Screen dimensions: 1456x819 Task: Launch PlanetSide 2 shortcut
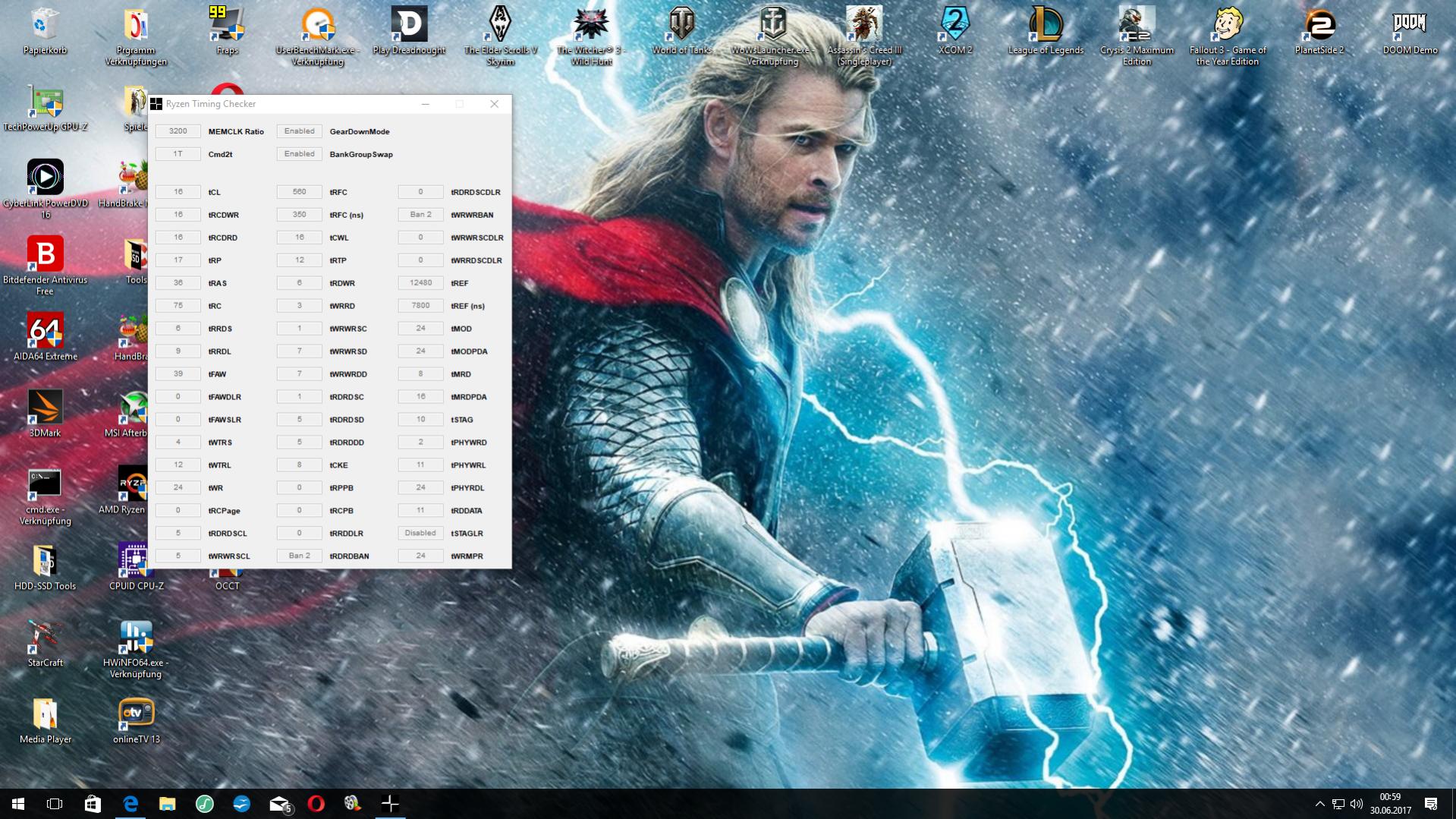point(1319,32)
